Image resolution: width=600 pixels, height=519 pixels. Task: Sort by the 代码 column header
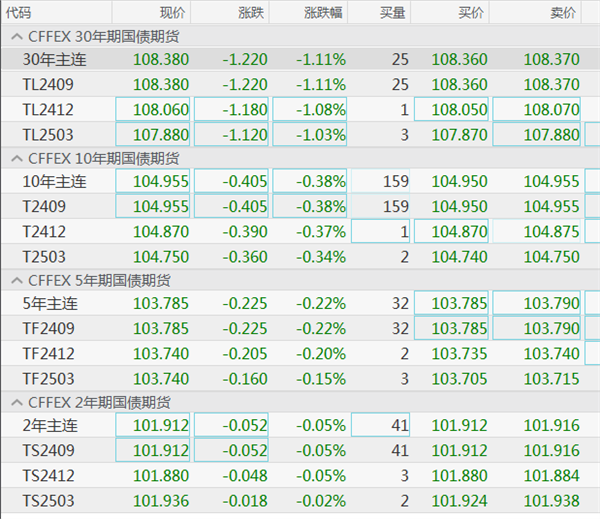point(18,13)
